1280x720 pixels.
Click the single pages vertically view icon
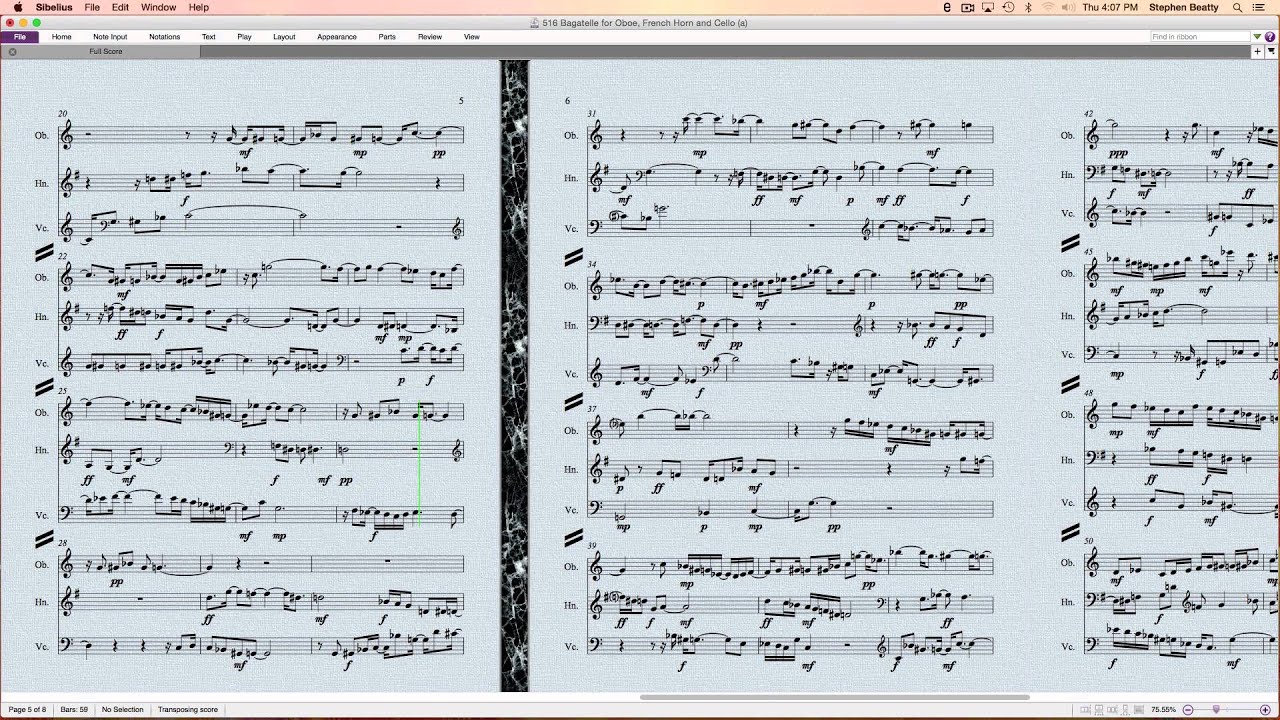[1125, 709]
